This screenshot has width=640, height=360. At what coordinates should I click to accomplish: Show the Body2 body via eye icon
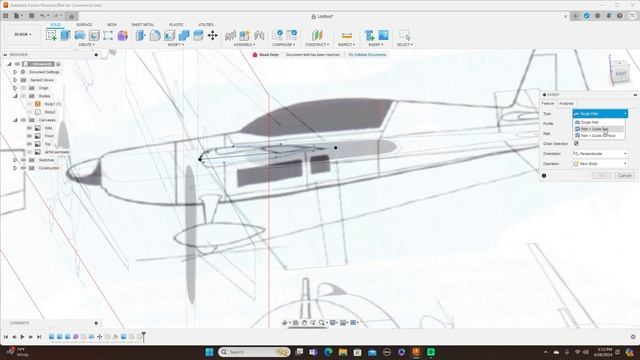29,112
